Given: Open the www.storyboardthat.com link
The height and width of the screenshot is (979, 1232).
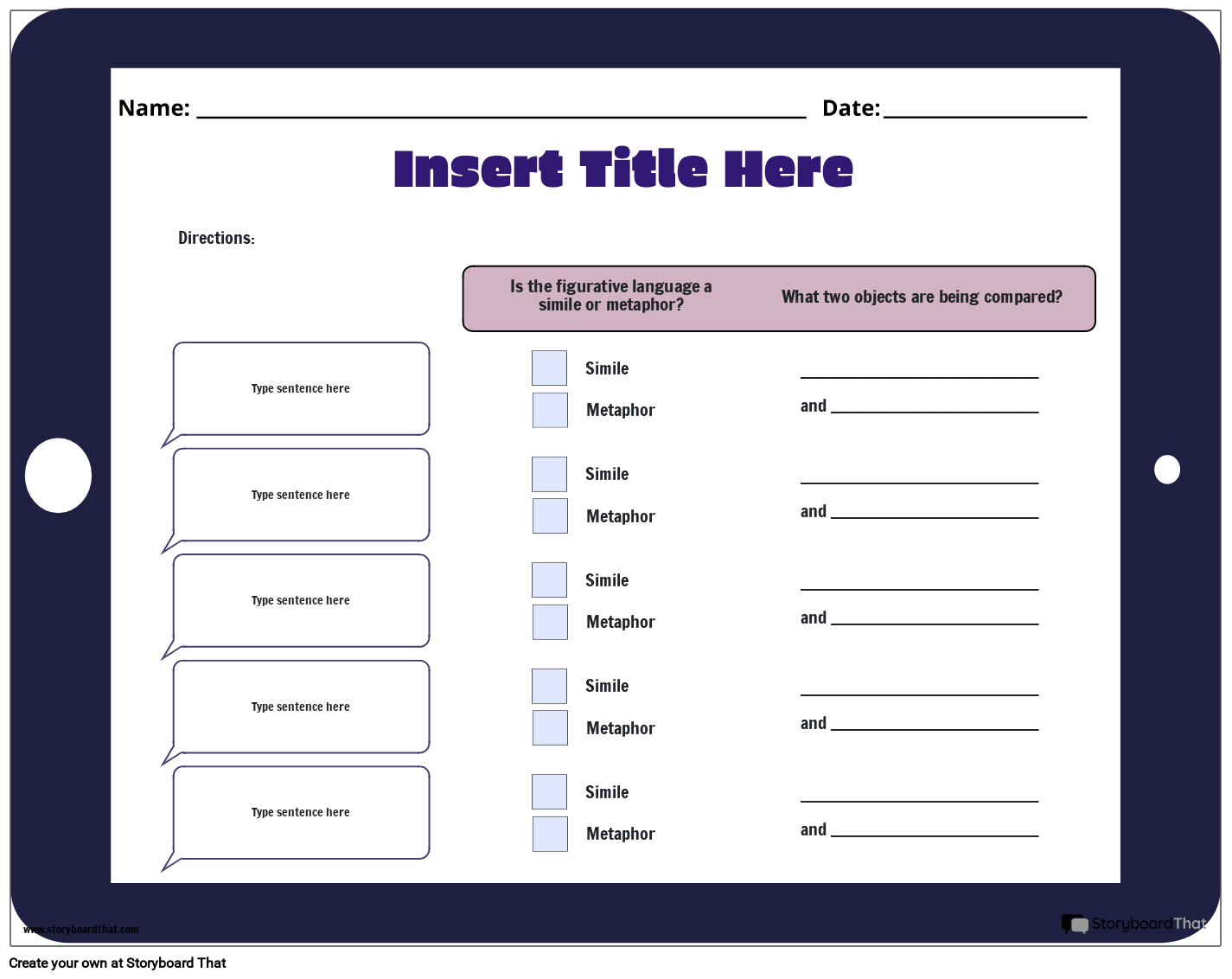Looking at the screenshot, I should 80,930.
